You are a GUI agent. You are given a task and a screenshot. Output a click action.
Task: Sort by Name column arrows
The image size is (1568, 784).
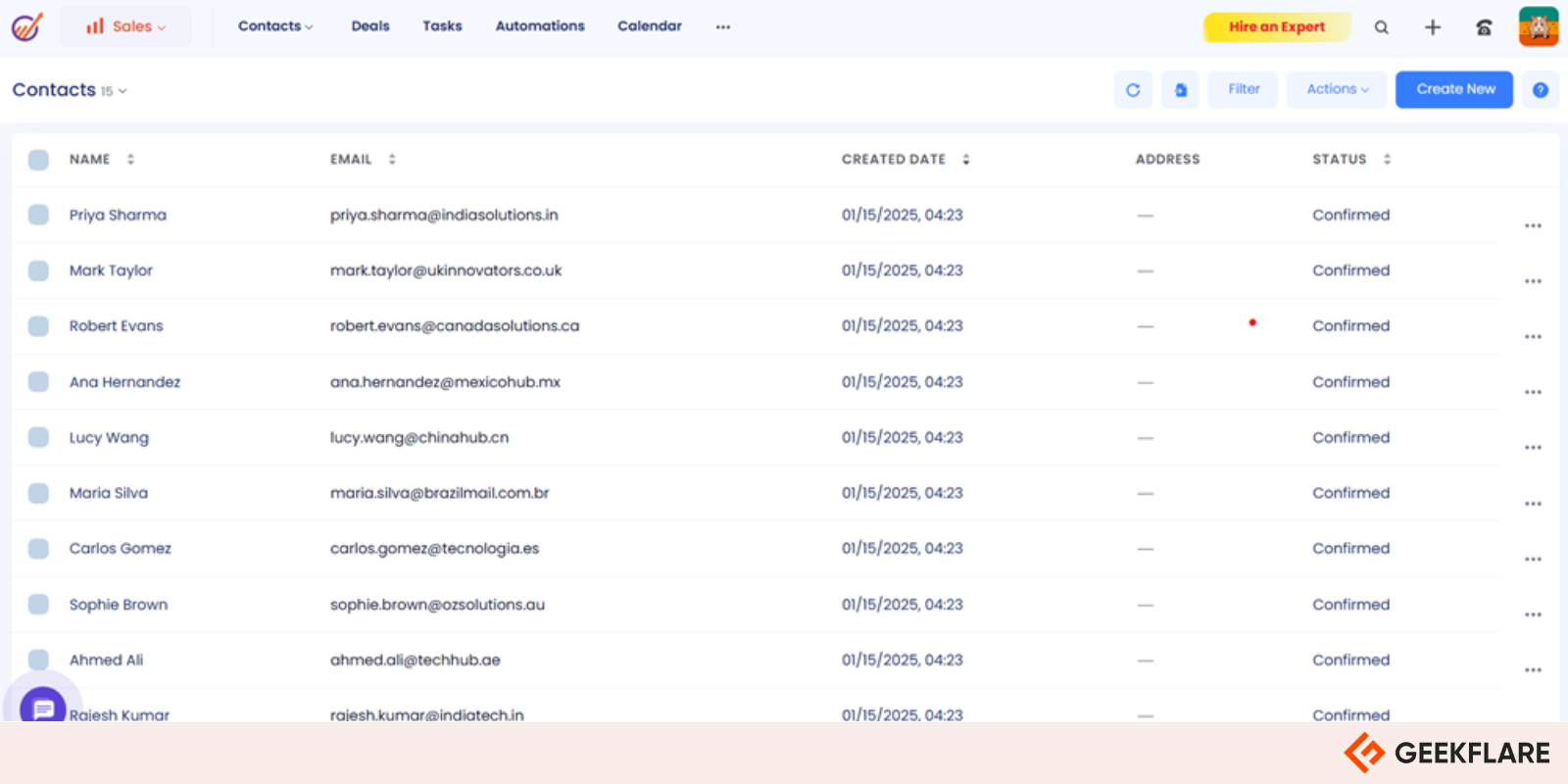[x=130, y=159]
